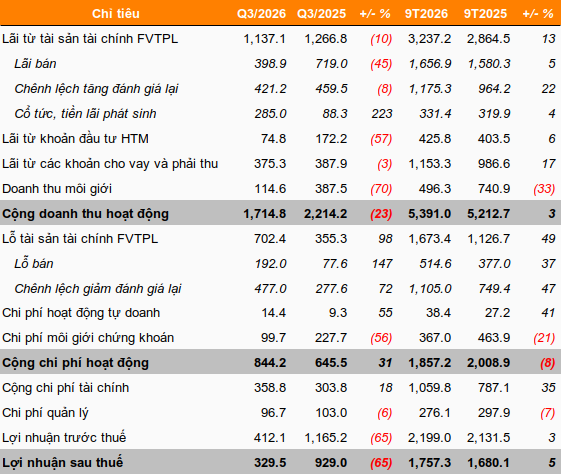Click the value 477.0
Image resolution: width=561 pixels, height=474 pixels.
click(270, 289)
